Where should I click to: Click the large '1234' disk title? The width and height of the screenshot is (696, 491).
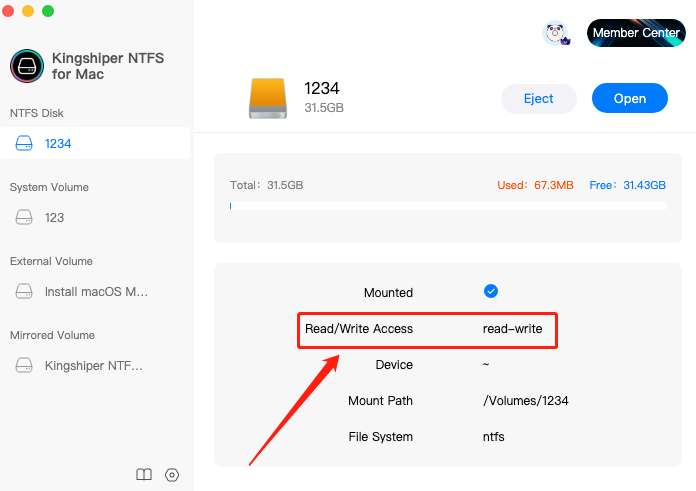(321, 88)
